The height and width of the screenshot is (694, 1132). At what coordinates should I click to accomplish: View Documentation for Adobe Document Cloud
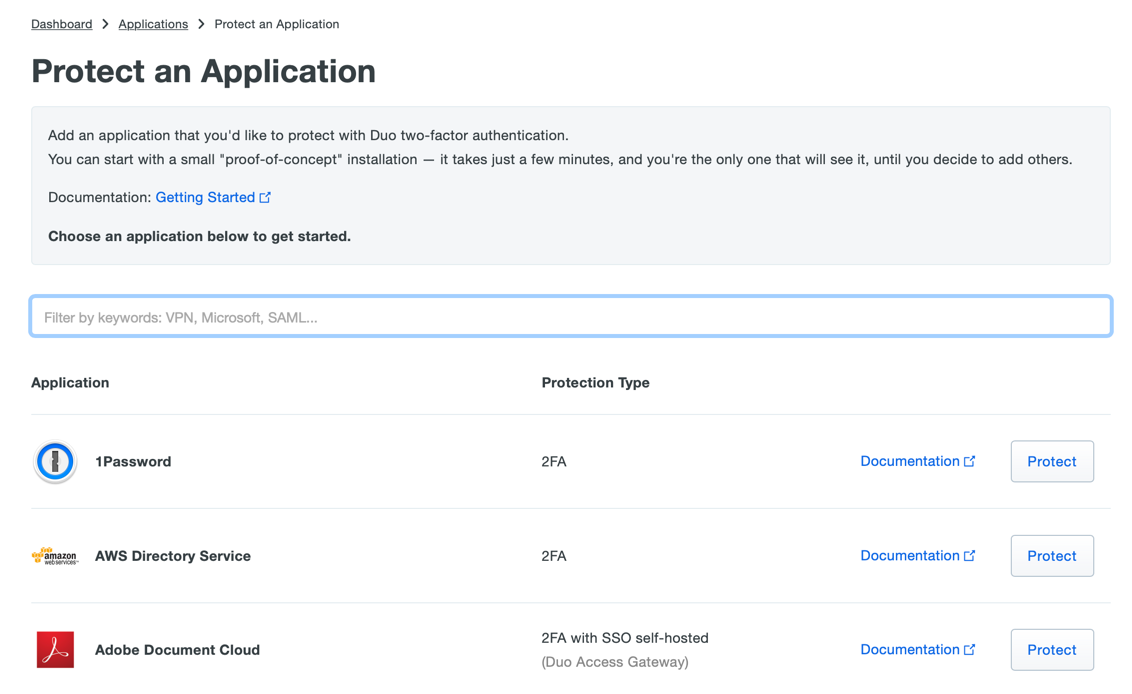click(x=909, y=649)
